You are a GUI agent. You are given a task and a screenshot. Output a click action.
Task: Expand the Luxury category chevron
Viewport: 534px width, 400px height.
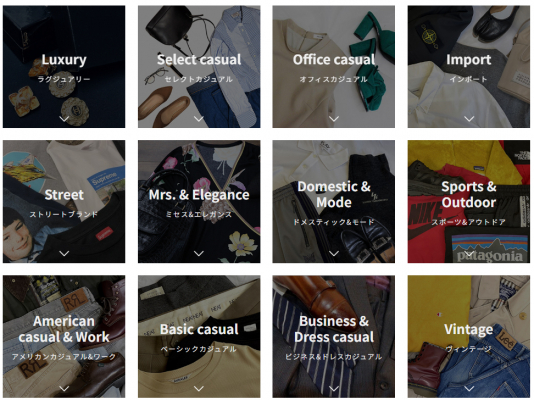[x=64, y=119]
